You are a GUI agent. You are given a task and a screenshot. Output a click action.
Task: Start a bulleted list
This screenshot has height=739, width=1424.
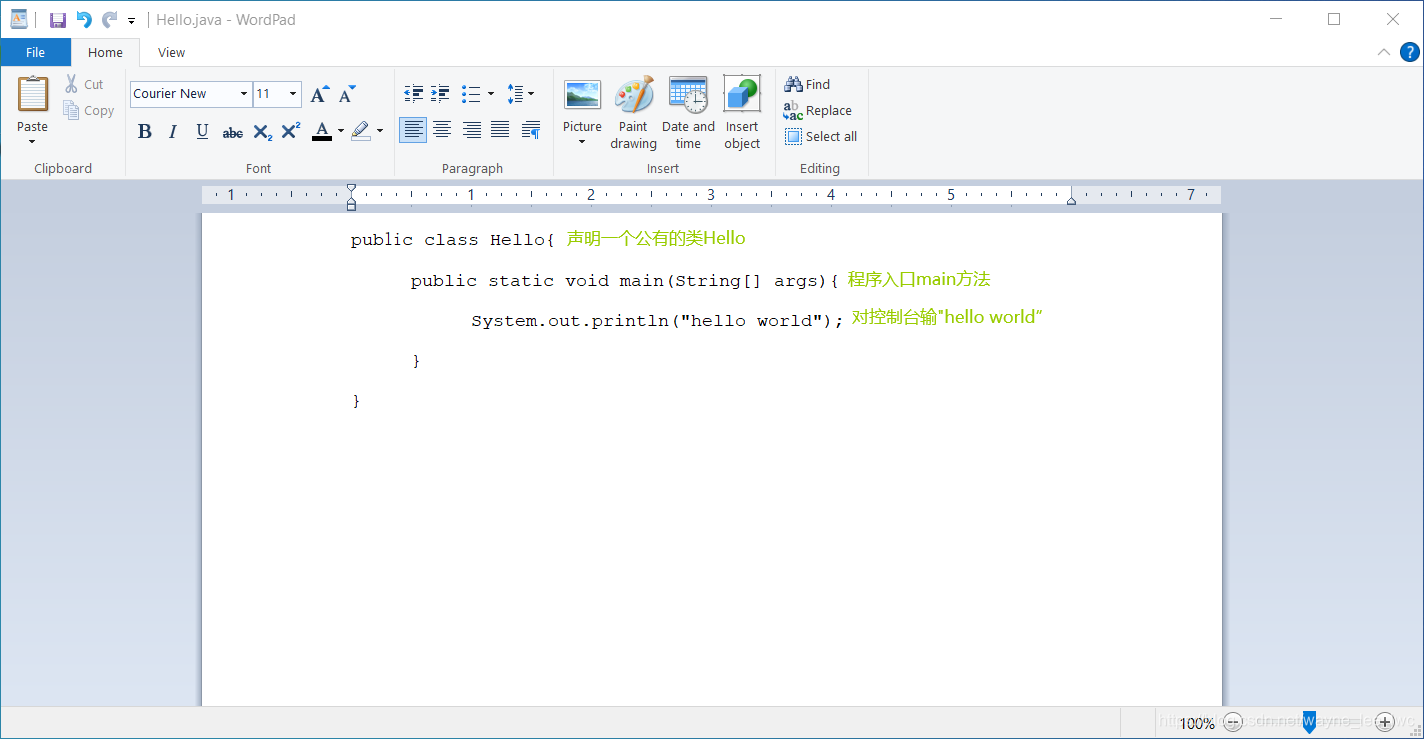471,94
